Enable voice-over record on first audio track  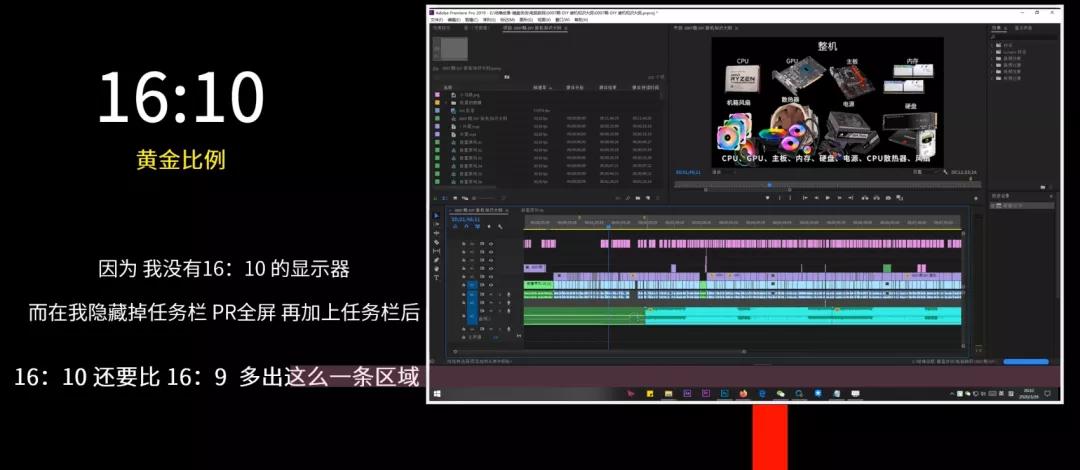tap(509, 294)
